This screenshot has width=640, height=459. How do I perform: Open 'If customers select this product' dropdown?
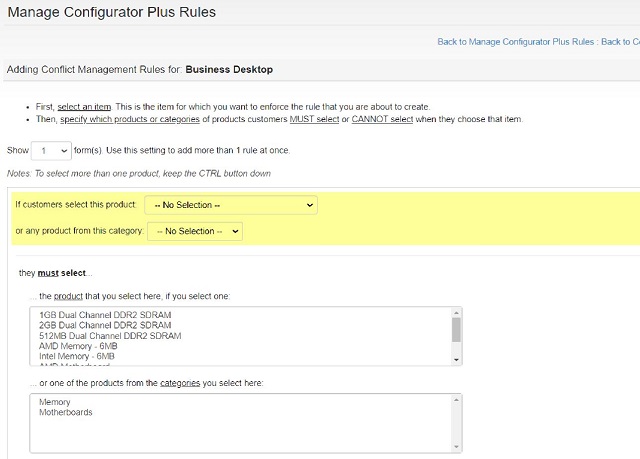point(231,205)
